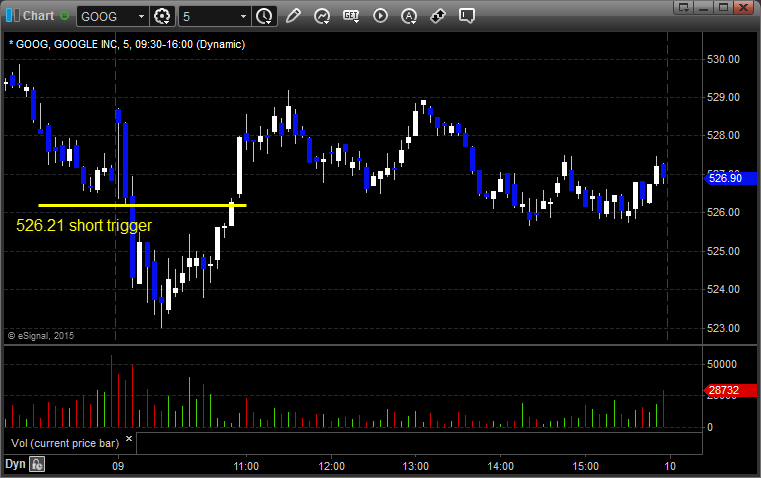Open the chart comment bubble icon
This screenshot has width=761, height=478.
pos(466,16)
